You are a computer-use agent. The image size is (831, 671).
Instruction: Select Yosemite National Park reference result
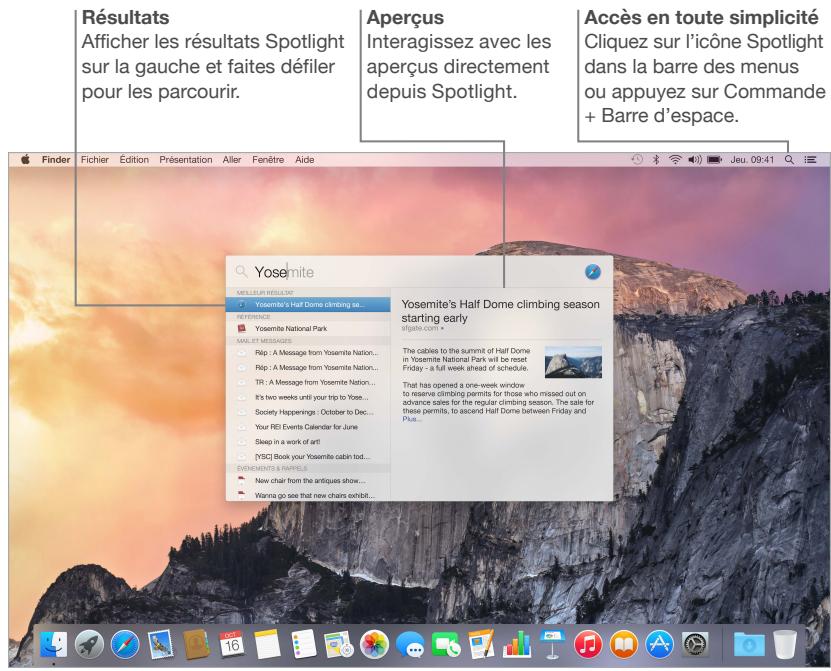point(308,329)
